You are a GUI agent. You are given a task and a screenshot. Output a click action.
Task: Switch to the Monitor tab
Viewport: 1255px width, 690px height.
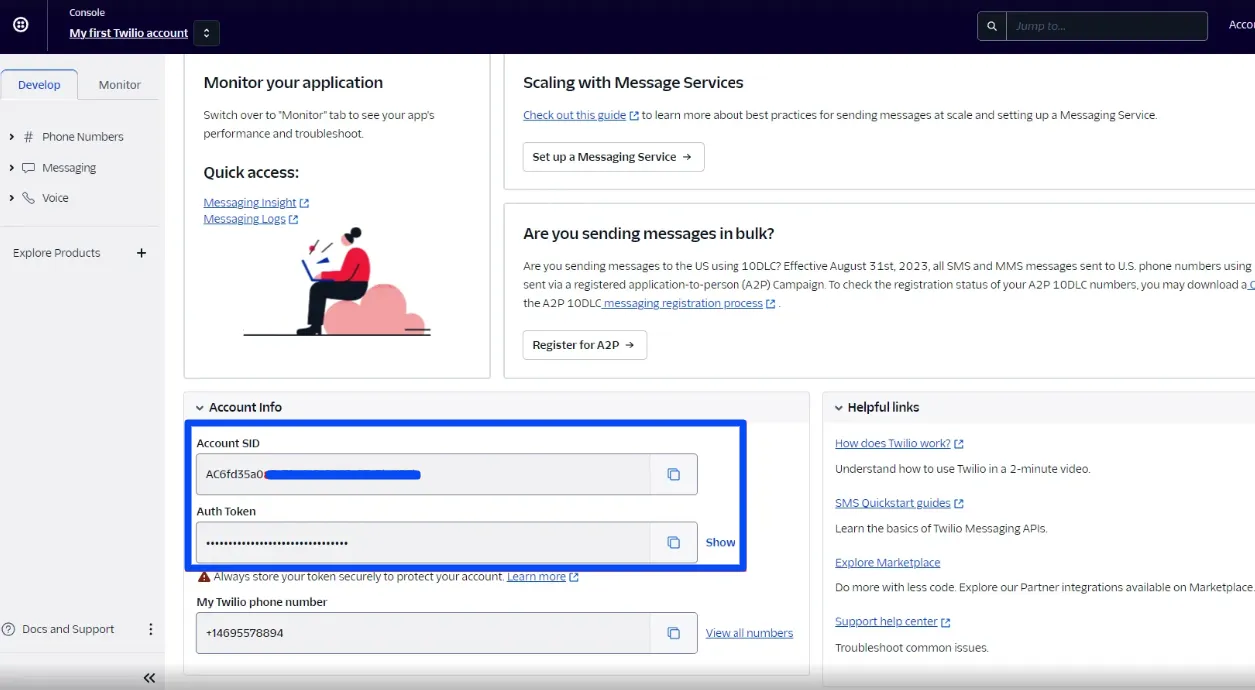point(120,85)
